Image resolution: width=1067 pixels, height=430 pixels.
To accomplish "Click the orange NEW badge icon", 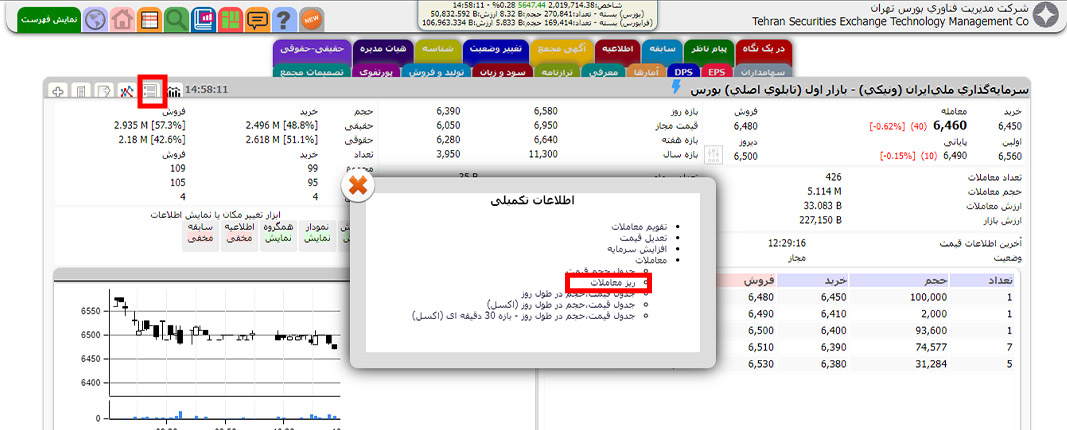I will pyautogui.click(x=312, y=19).
